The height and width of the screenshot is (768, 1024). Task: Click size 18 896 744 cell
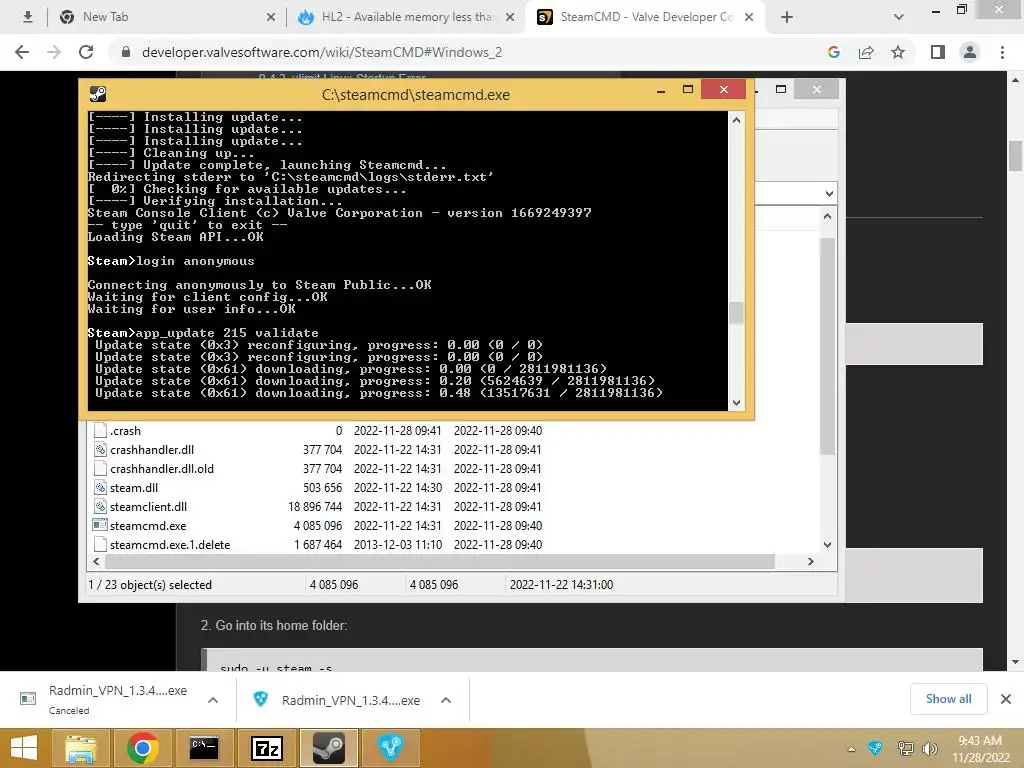click(x=315, y=507)
